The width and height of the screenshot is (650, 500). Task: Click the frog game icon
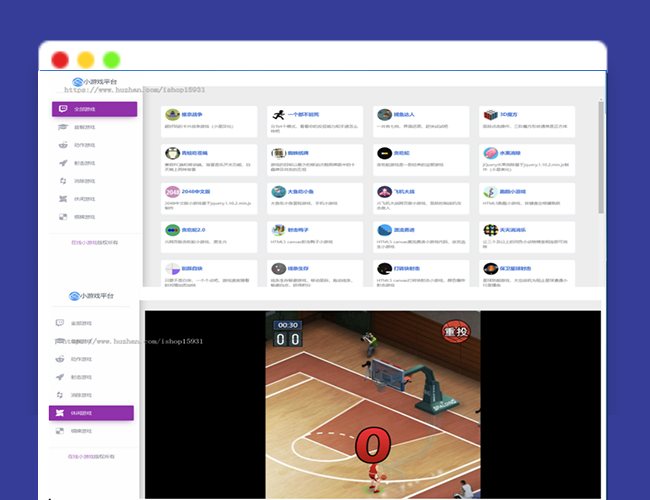(x=172, y=153)
